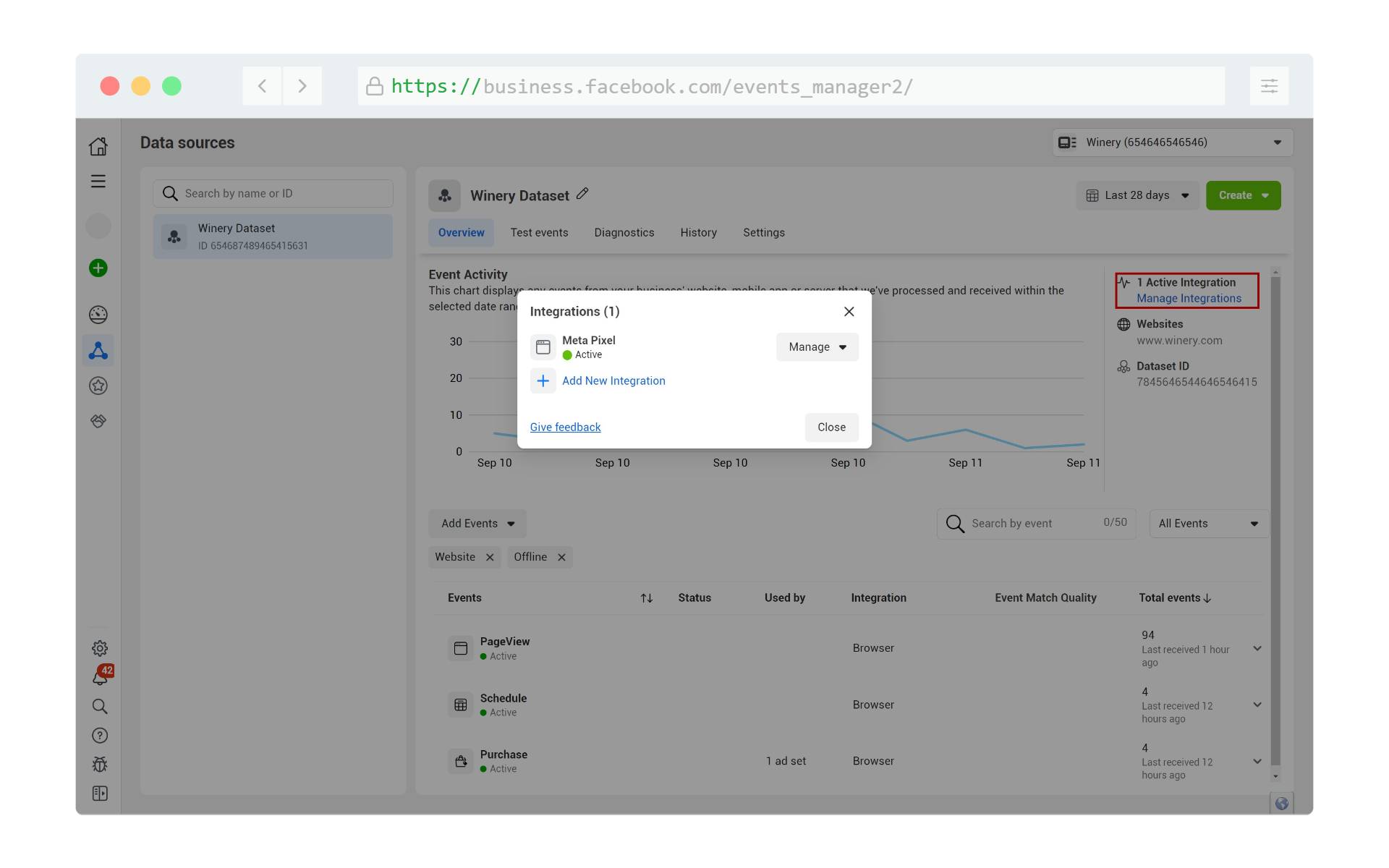Remove the Website filter chip

coord(490,557)
